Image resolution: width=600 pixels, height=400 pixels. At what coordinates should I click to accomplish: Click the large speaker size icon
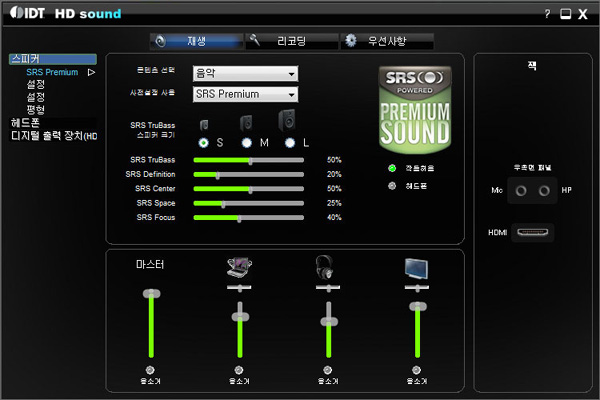point(287,120)
